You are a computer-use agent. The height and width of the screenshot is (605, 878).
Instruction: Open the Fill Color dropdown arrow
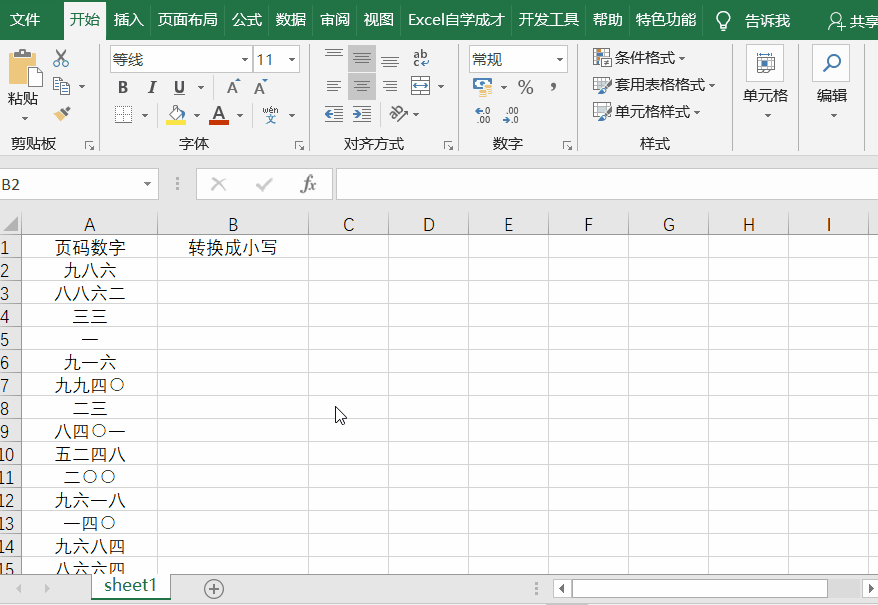pos(196,114)
